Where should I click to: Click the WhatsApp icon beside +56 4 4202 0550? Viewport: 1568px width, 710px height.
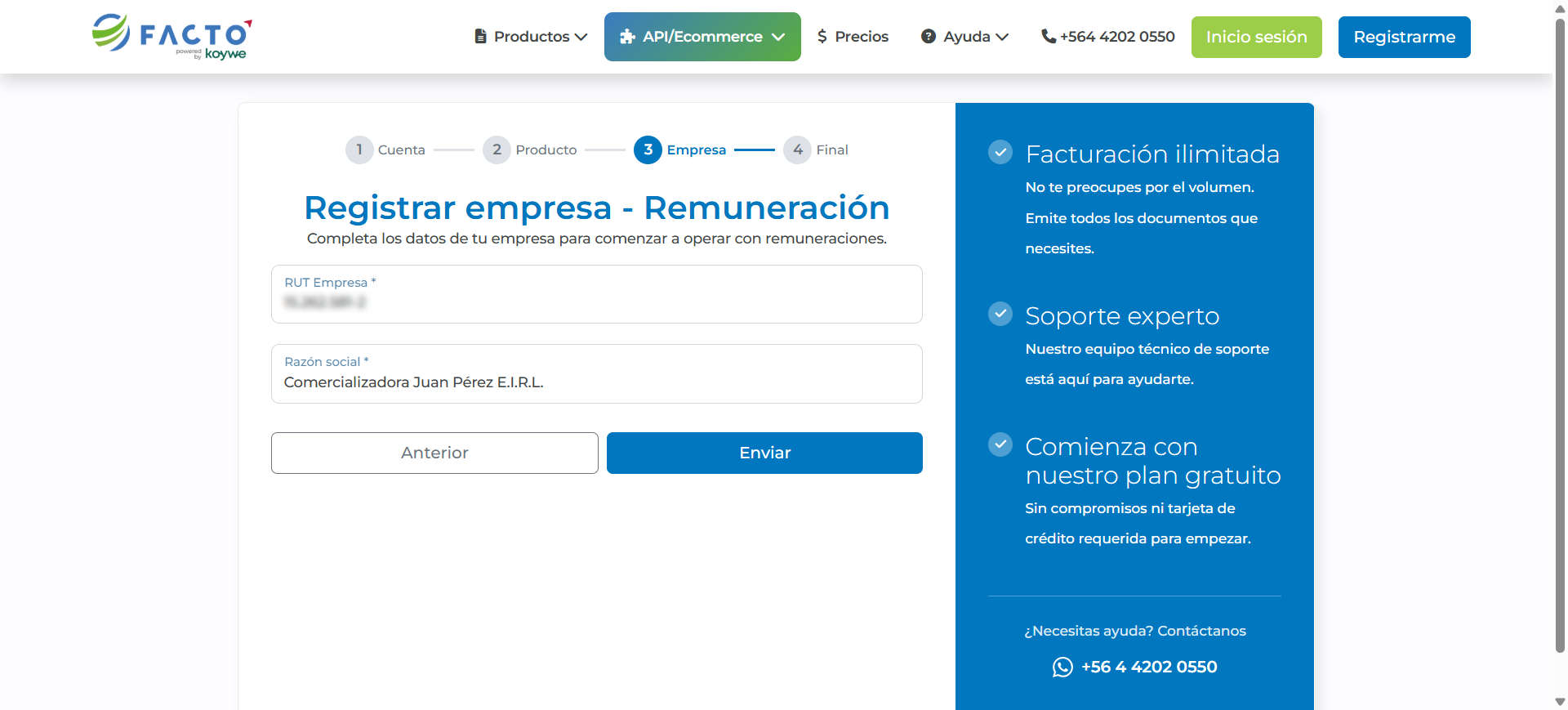click(x=1062, y=668)
